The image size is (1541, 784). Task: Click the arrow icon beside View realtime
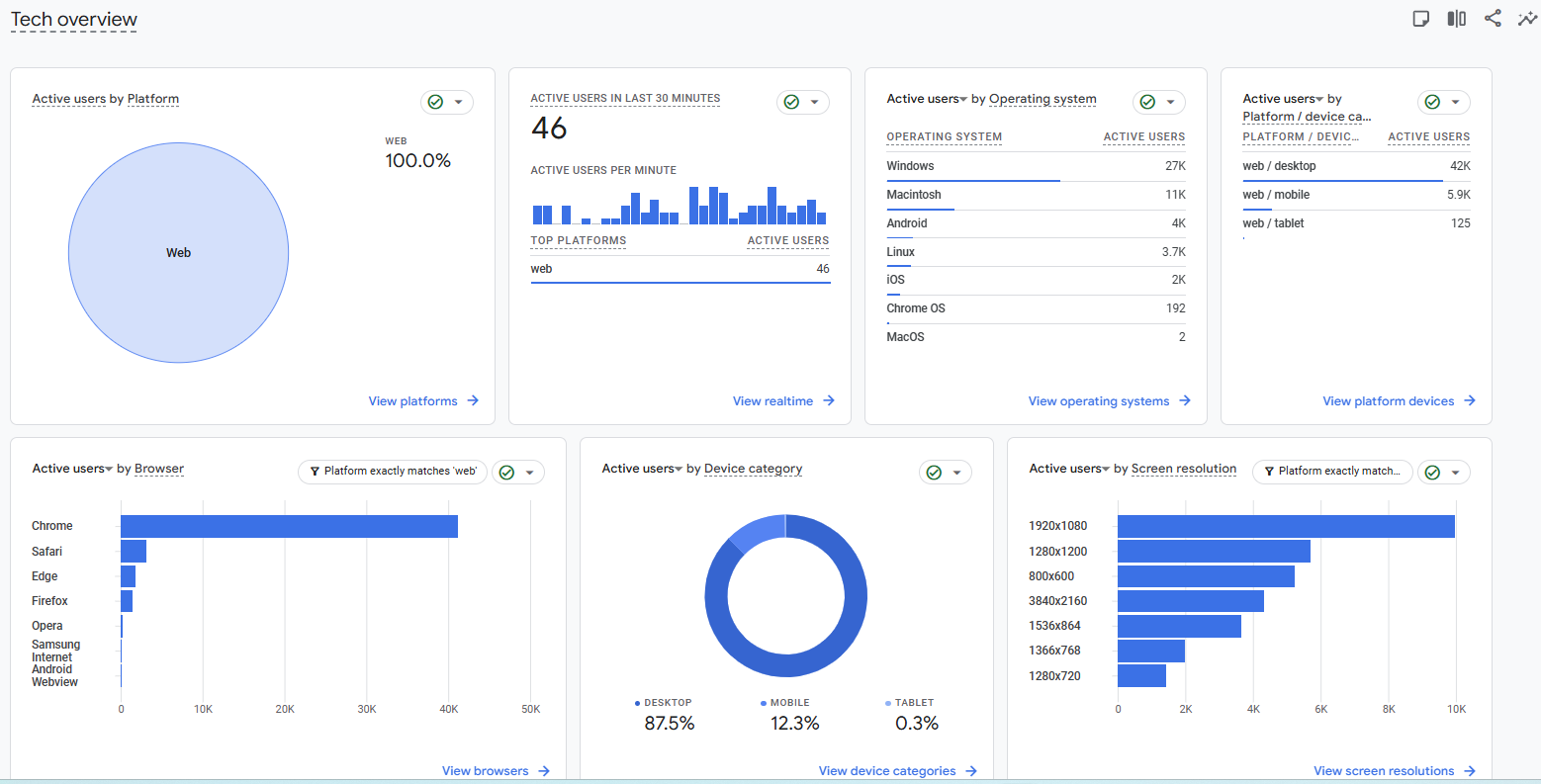[x=829, y=400]
